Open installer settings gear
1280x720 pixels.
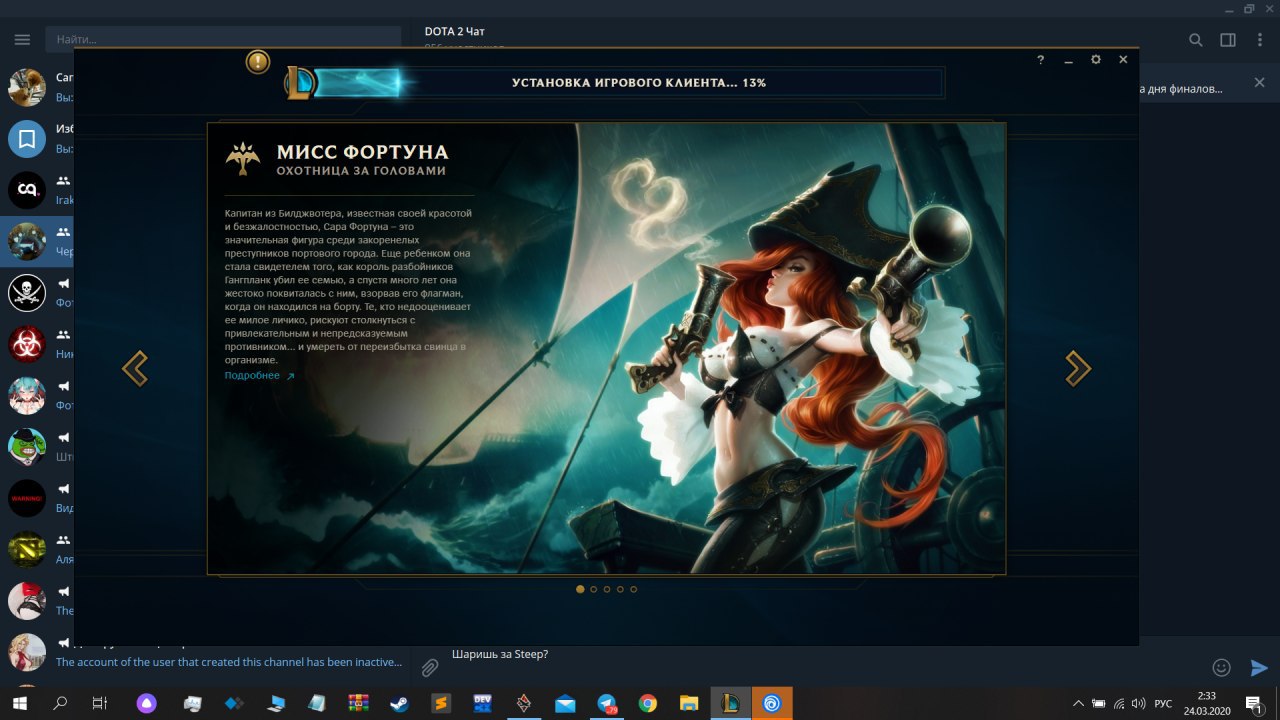[1096, 60]
